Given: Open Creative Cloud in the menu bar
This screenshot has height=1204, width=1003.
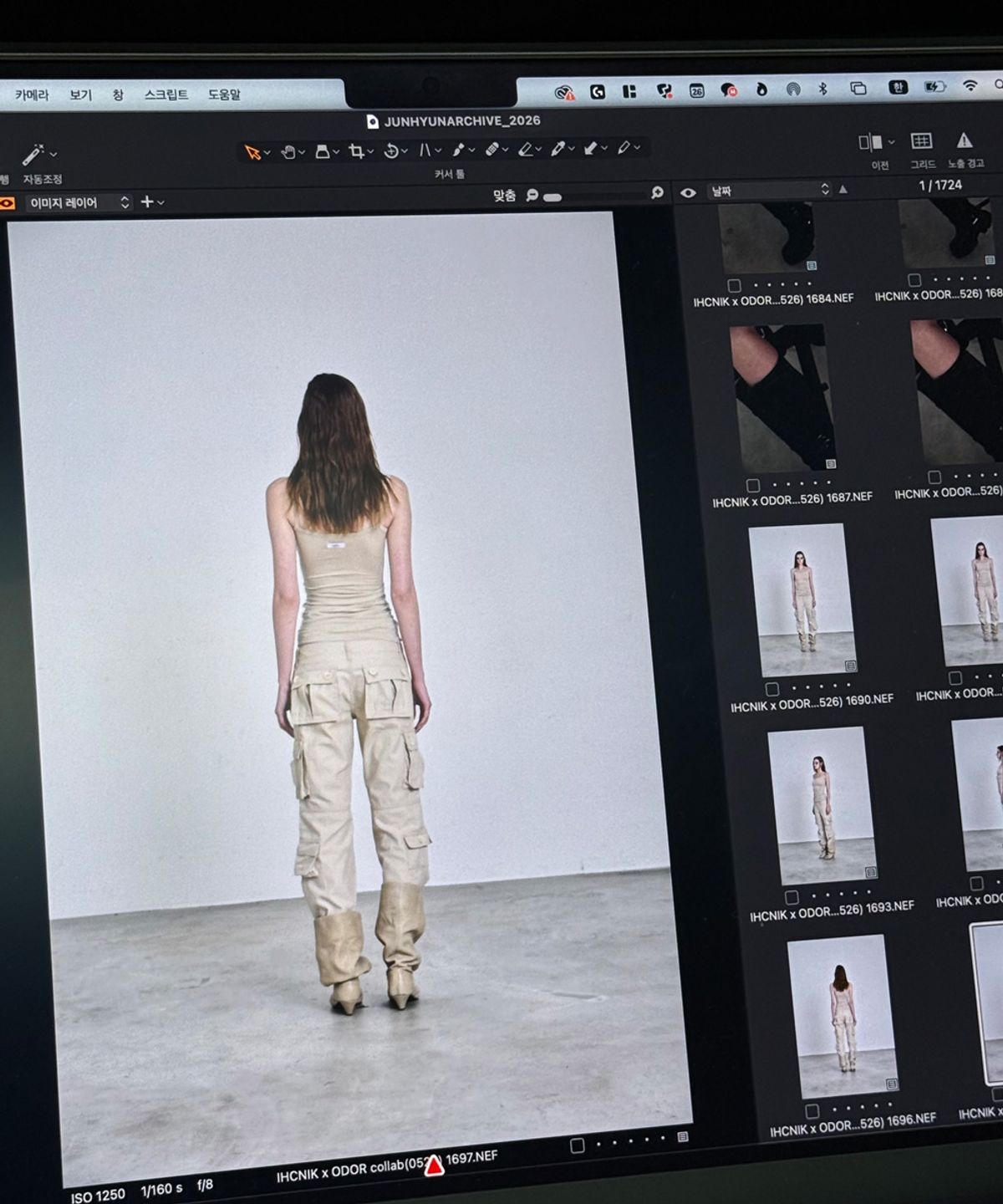Looking at the screenshot, I should coord(565,92).
